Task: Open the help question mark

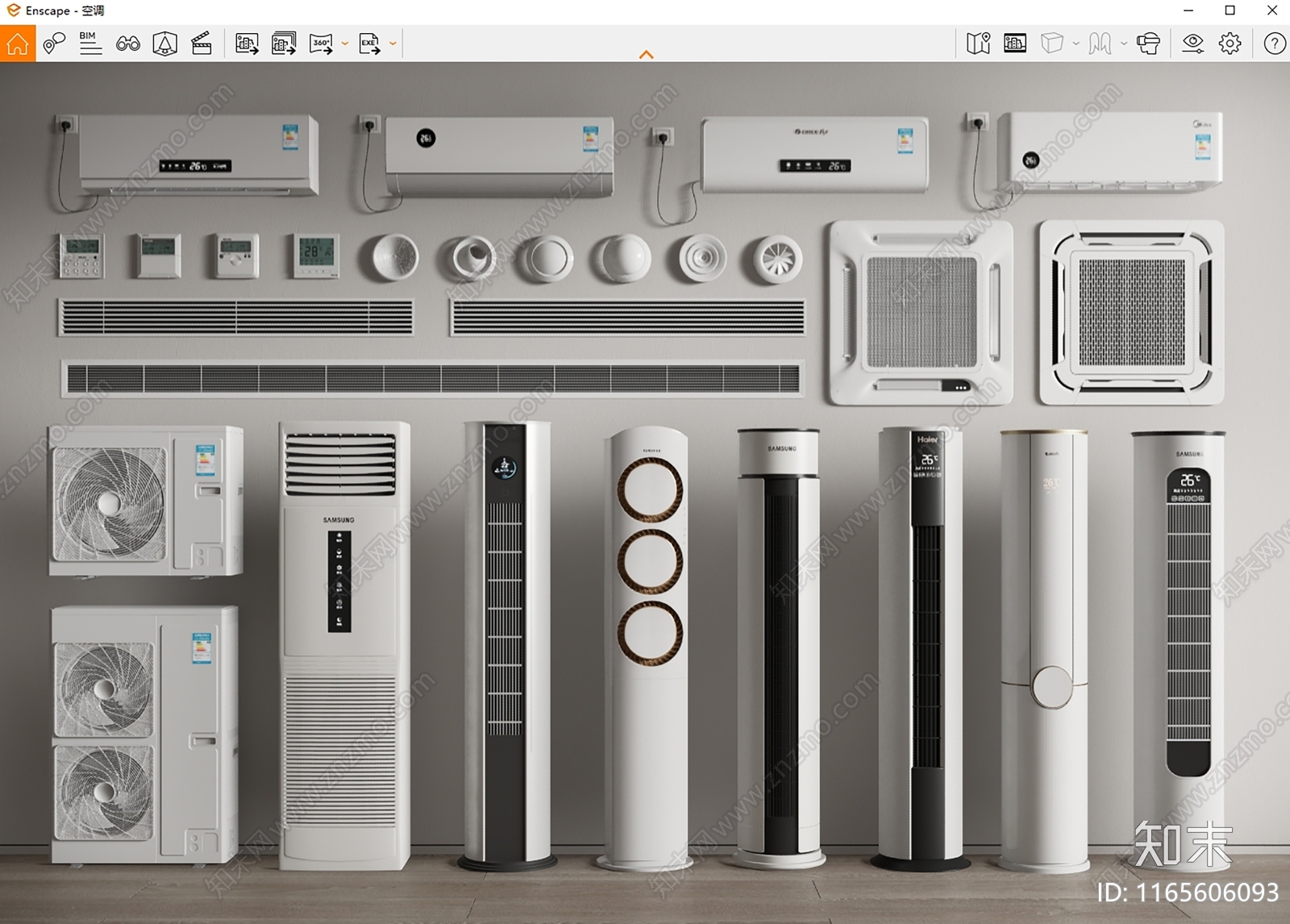Action: point(1275,44)
